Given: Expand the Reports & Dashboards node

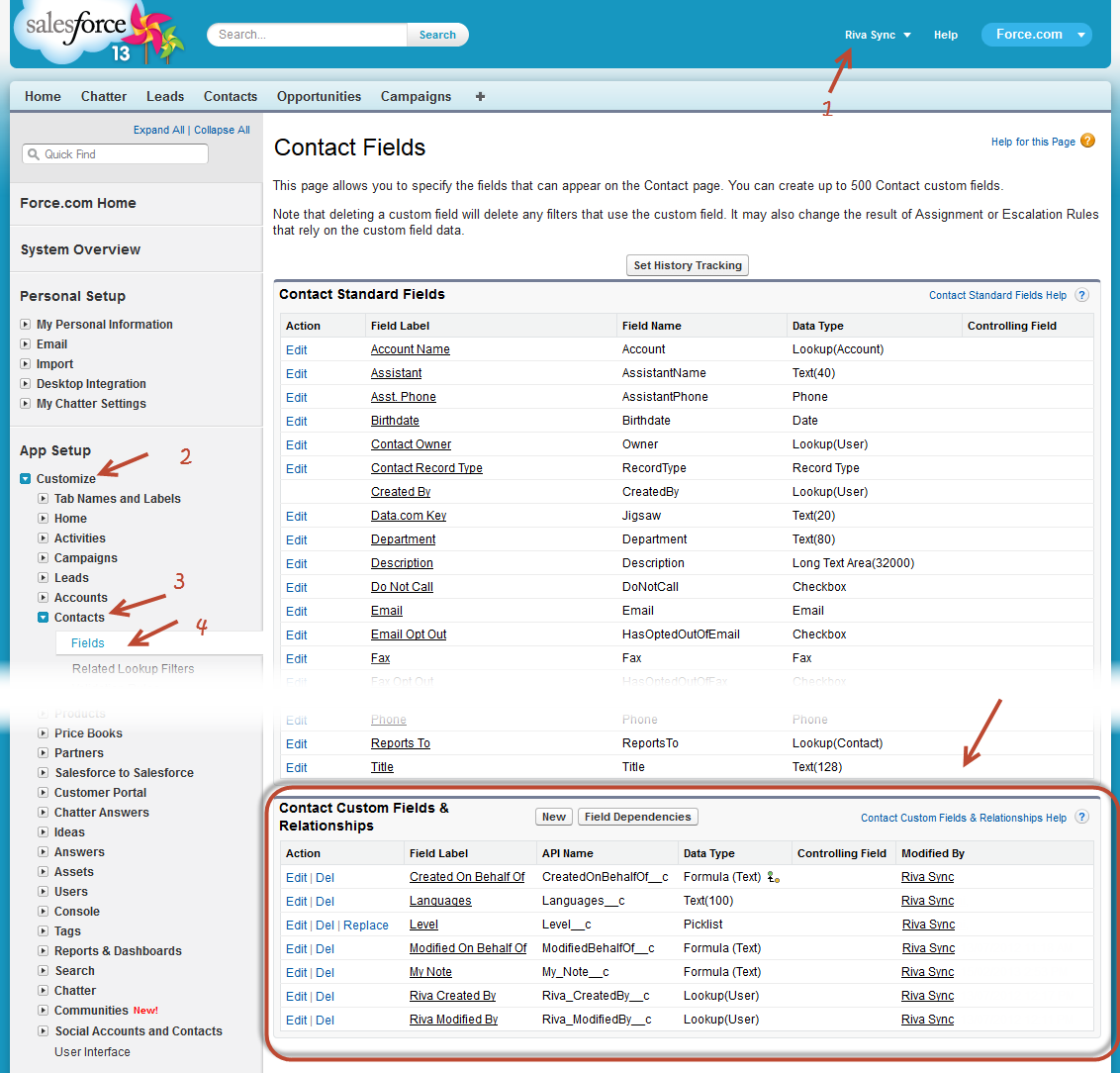Looking at the screenshot, I should (x=43, y=951).
